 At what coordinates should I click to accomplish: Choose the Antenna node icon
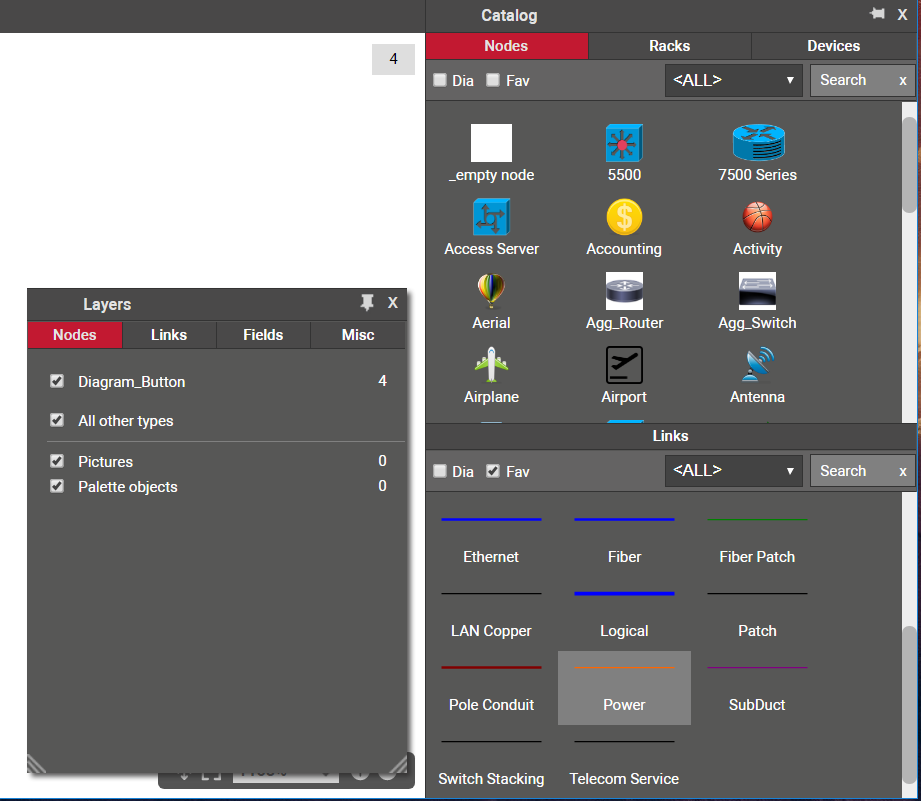pyautogui.click(x=757, y=365)
